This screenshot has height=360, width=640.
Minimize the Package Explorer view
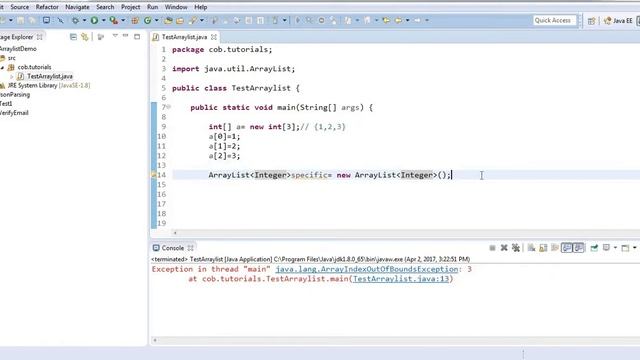126,36
